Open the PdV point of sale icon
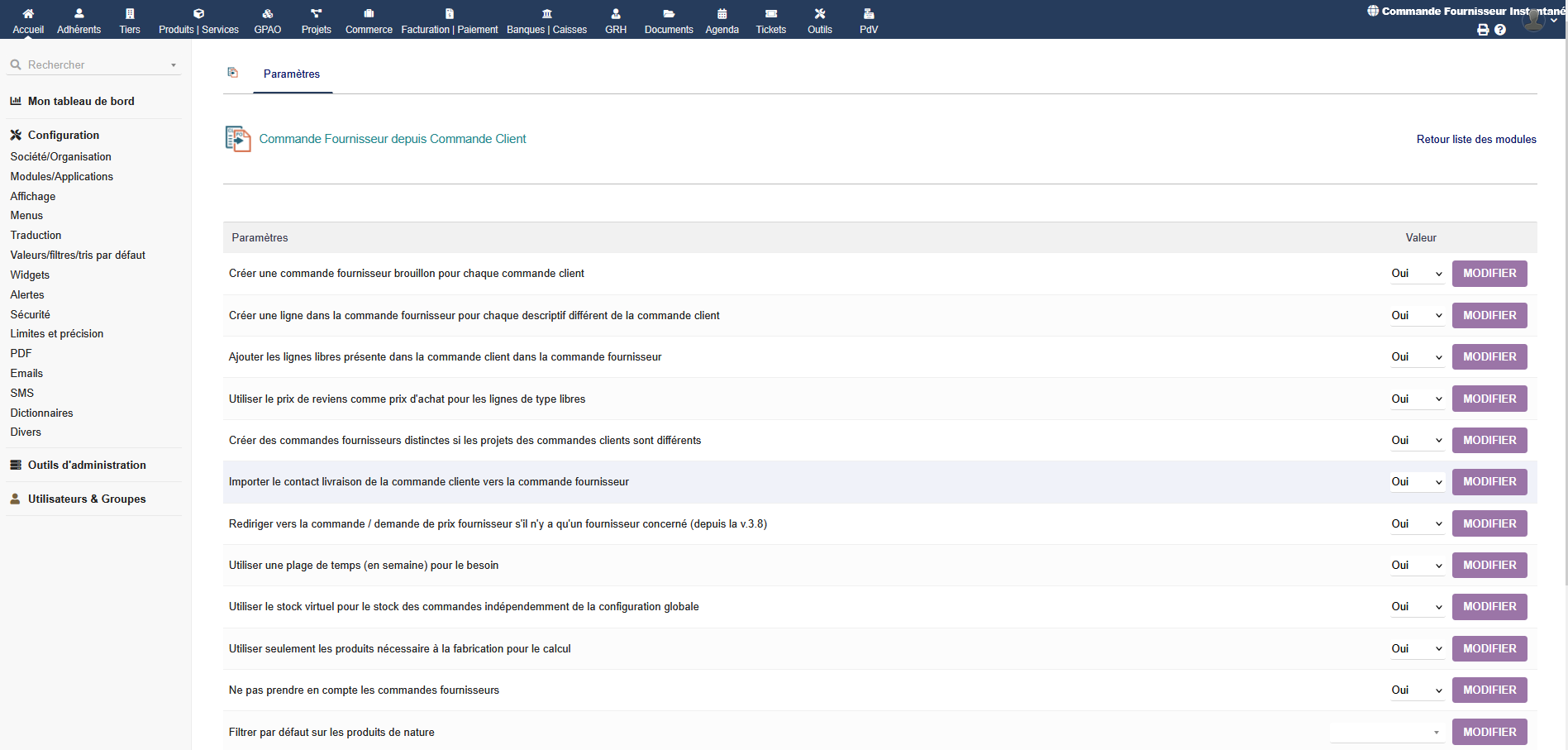Viewport: 1568px width, 750px height. (x=868, y=14)
